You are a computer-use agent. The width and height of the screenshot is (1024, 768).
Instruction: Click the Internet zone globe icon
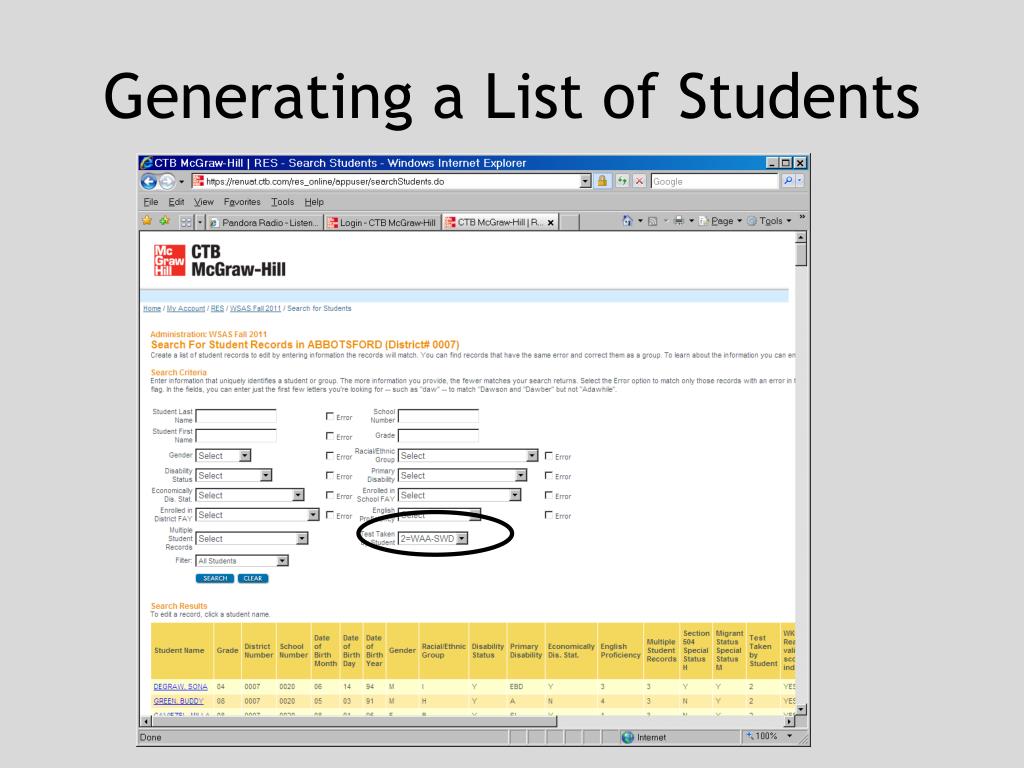[628, 737]
